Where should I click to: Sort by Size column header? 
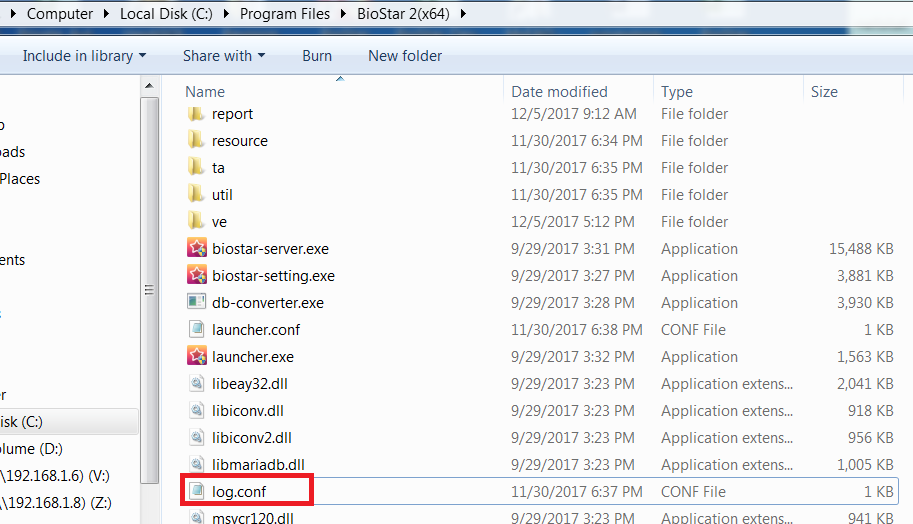click(x=824, y=91)
